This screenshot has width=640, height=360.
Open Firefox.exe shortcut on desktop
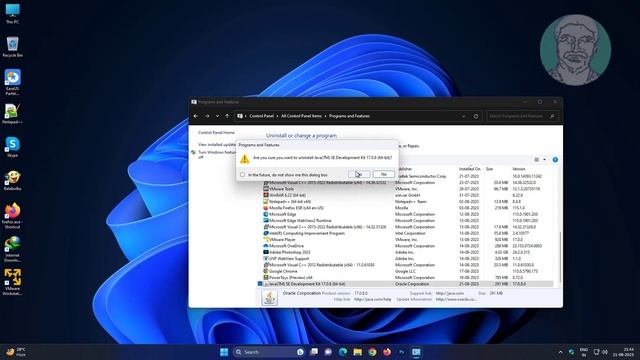click(13, 216)
